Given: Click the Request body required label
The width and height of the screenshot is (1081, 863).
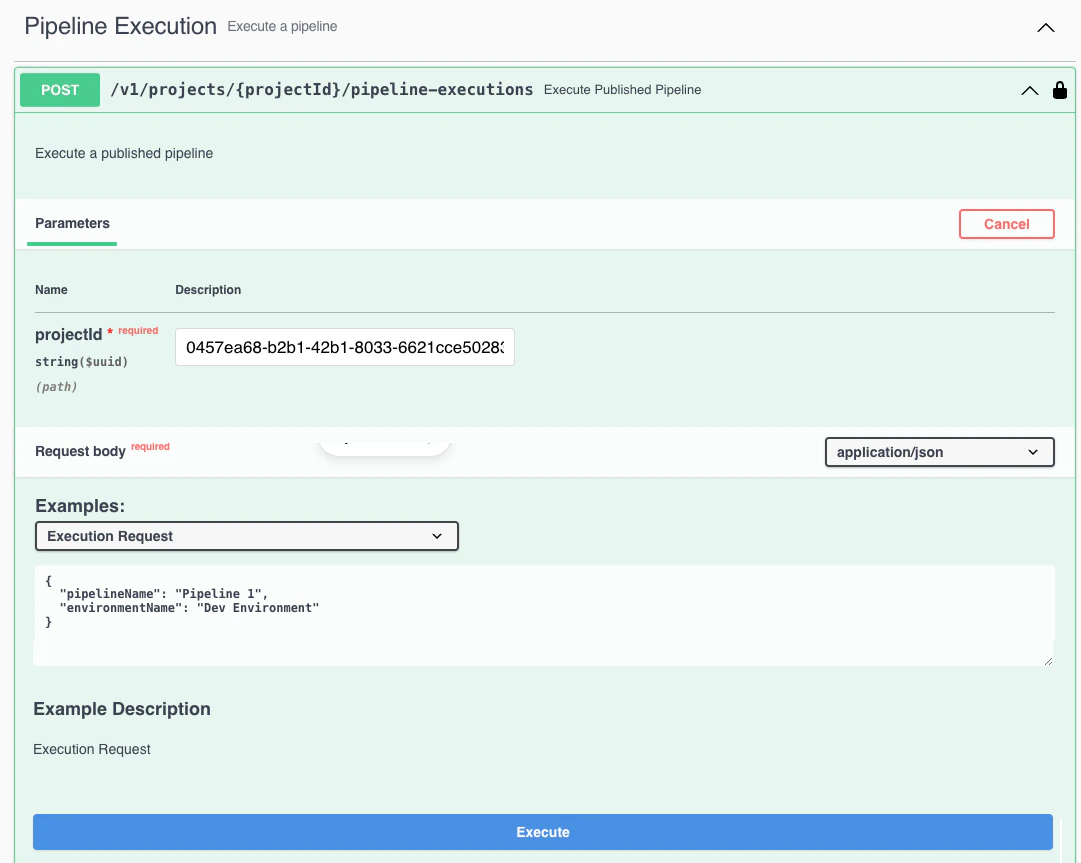Looking at the screenshot, I should coord(80,451).
